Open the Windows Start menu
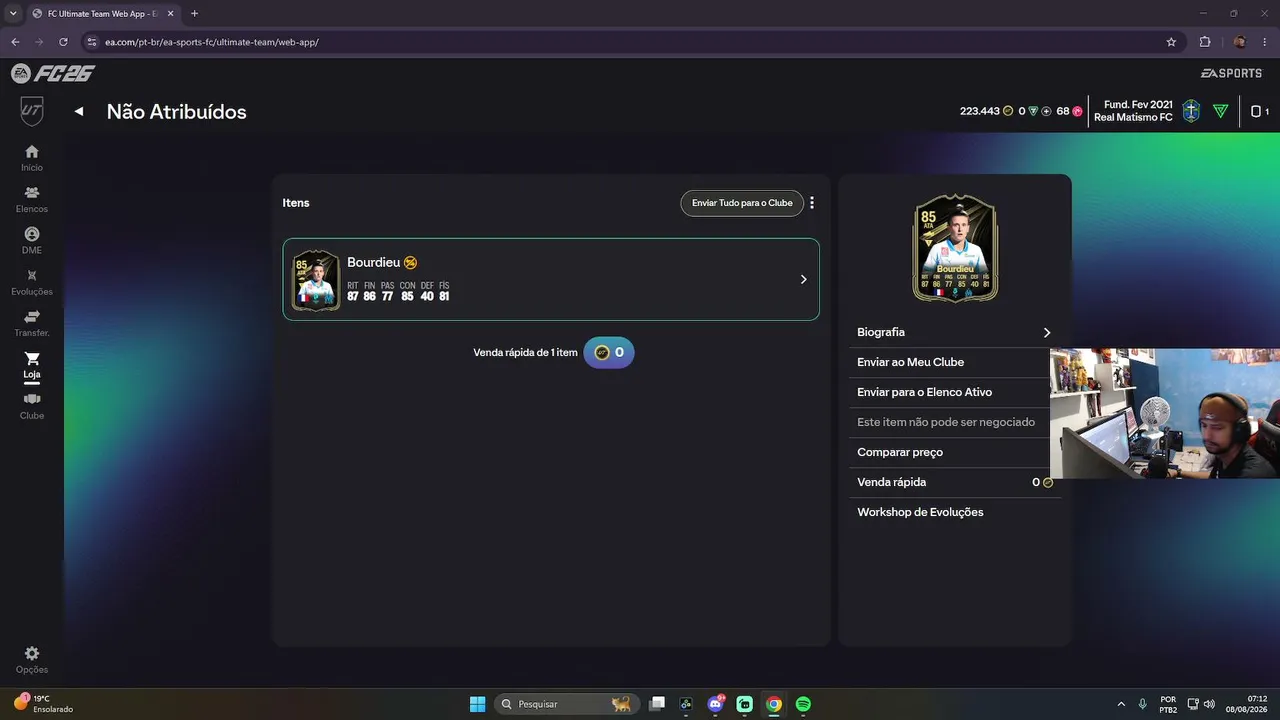This screenshot has width=1280, height=720. (x=478, y=704)
